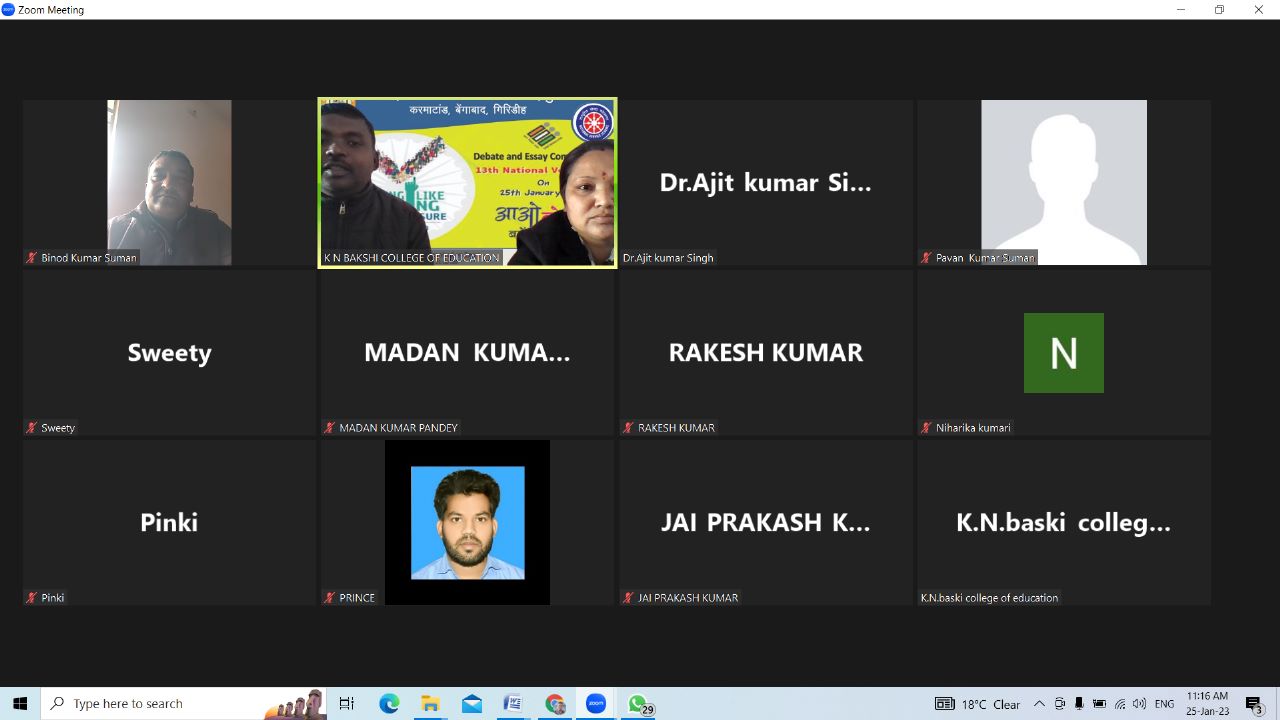The image size is (1280, 720).
Task: Open Microsoft Edge from the taskbar
Action: [x=389, y=704]
